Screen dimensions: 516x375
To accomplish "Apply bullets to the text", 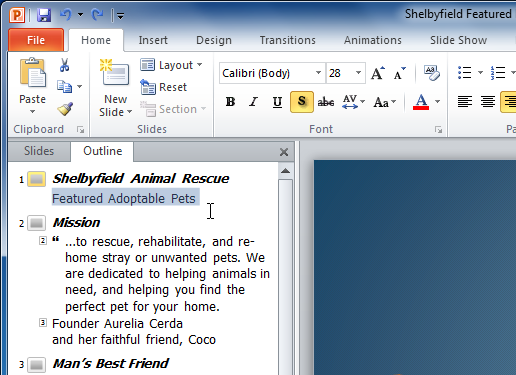I will (465, 72).
